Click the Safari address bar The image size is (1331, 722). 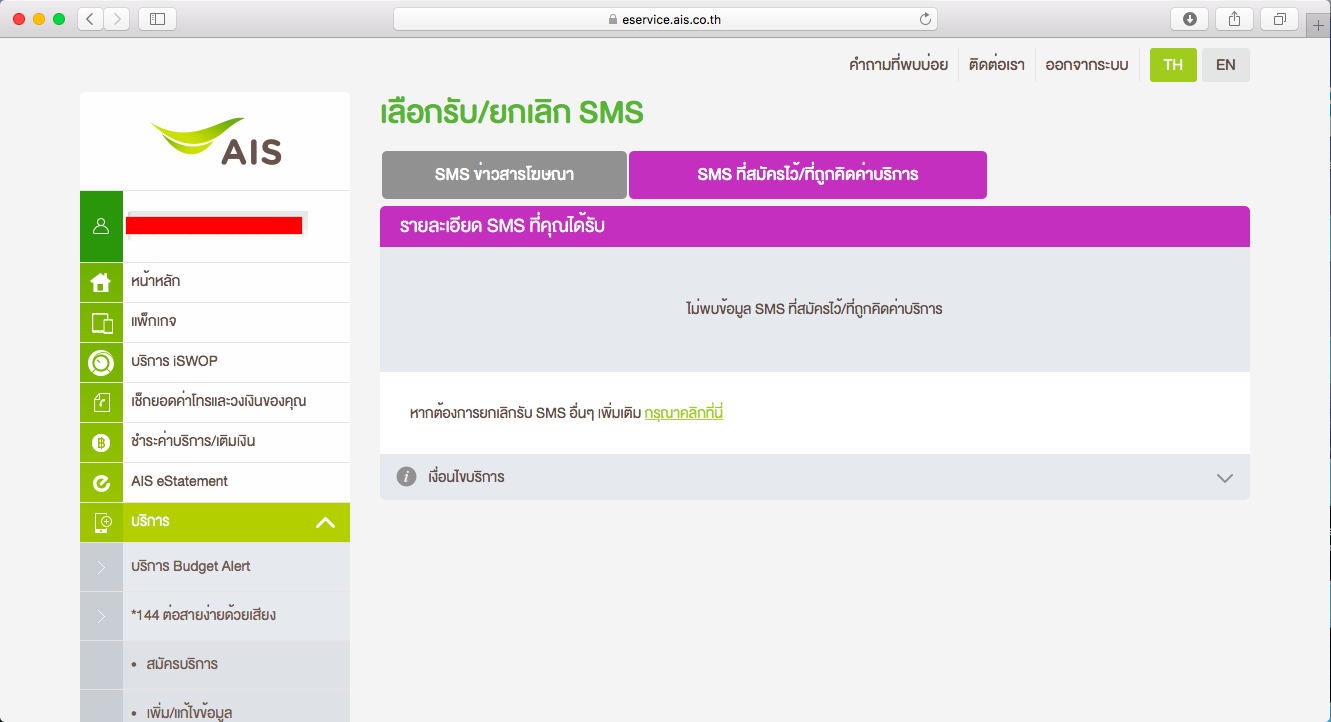(665, 19)
